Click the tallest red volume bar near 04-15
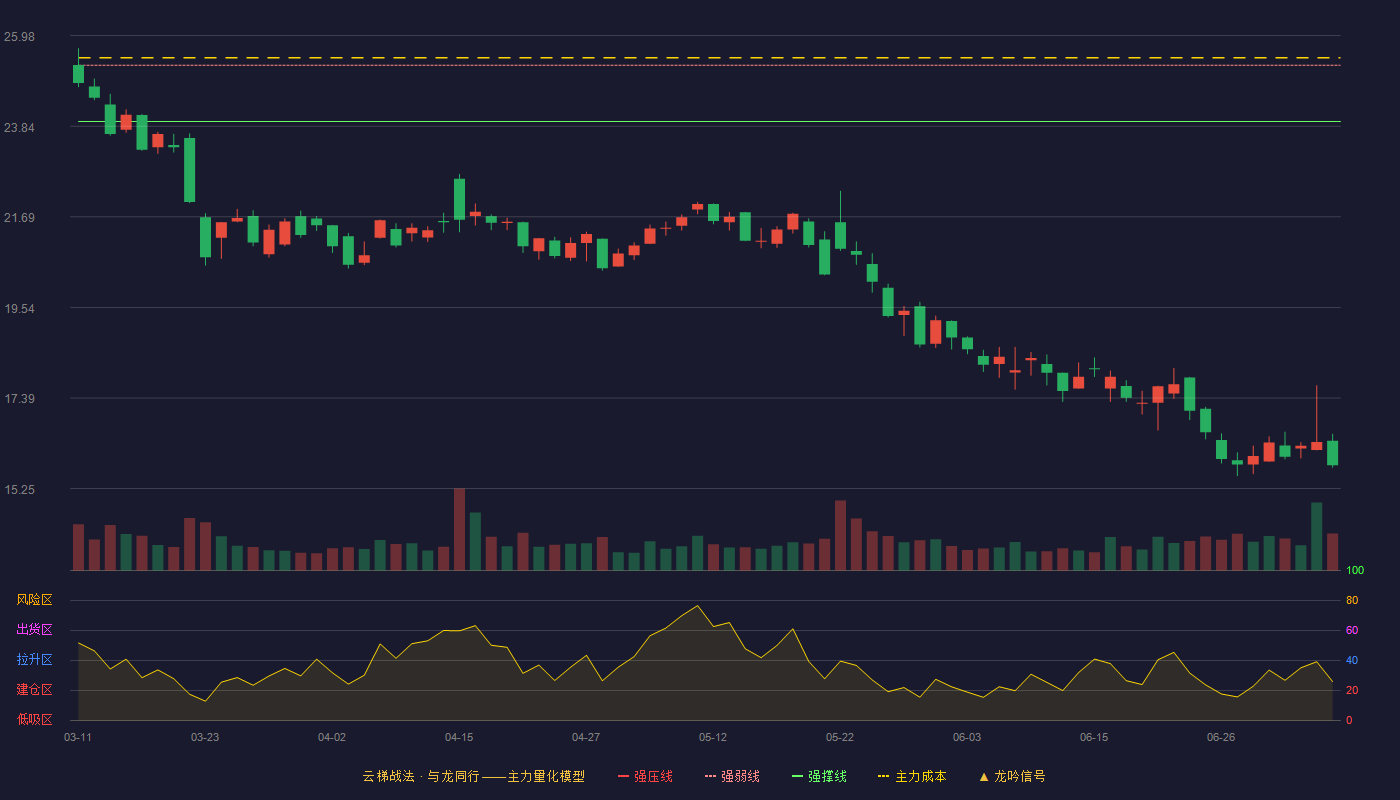 (x=459, y=529)
